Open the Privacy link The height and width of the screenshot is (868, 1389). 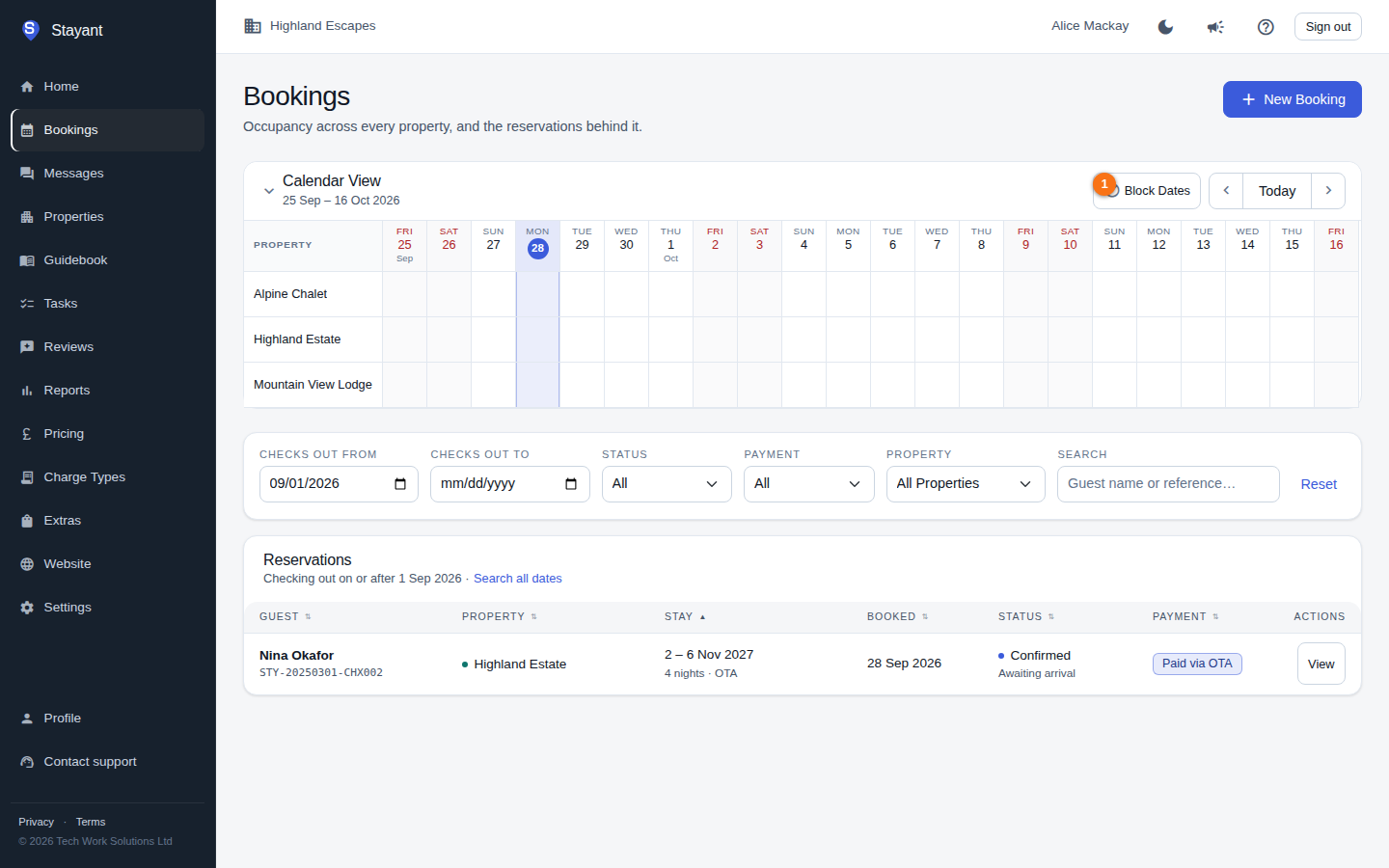point(37,823)
